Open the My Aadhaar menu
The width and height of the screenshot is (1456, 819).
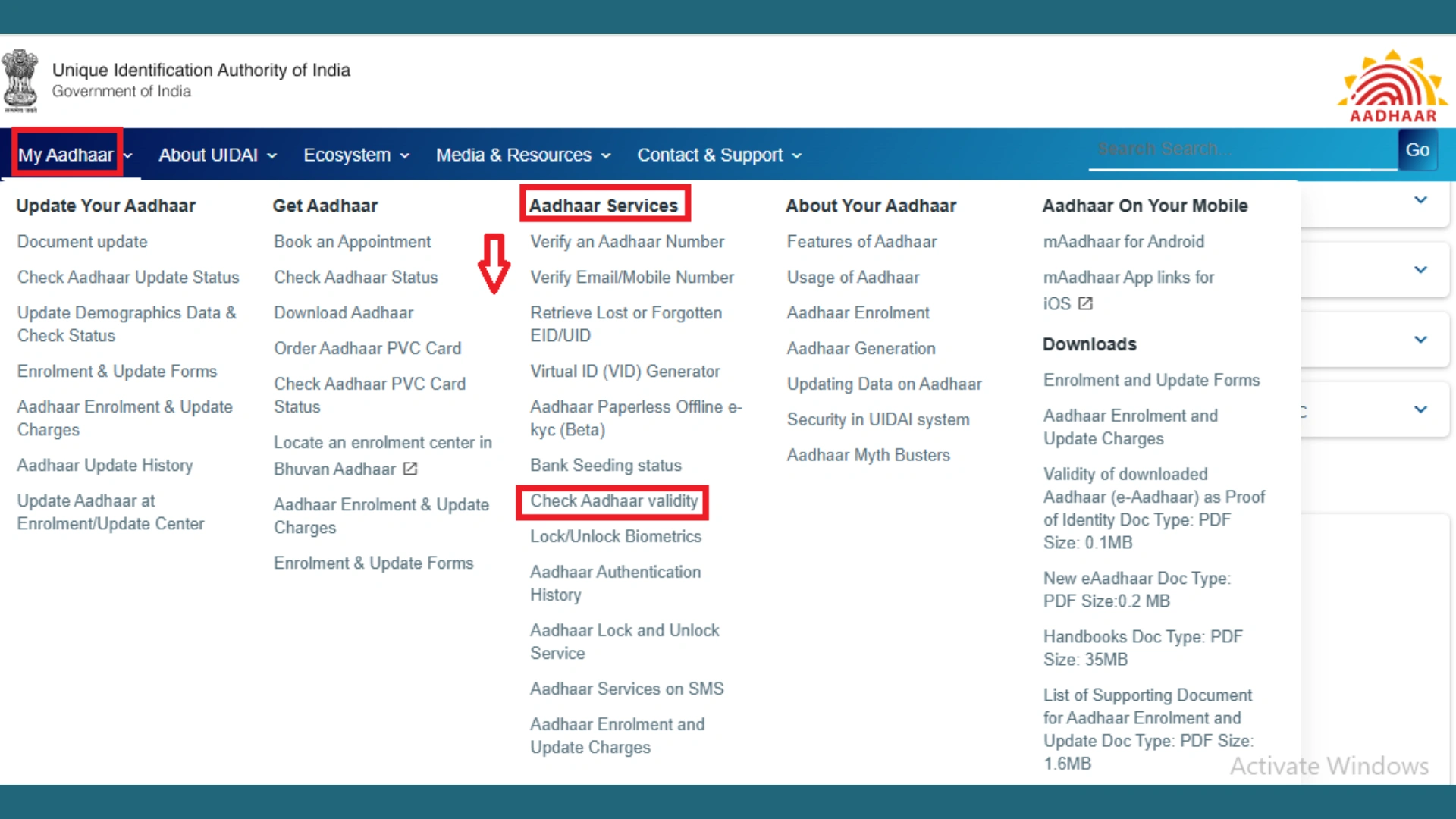point(66,155)
